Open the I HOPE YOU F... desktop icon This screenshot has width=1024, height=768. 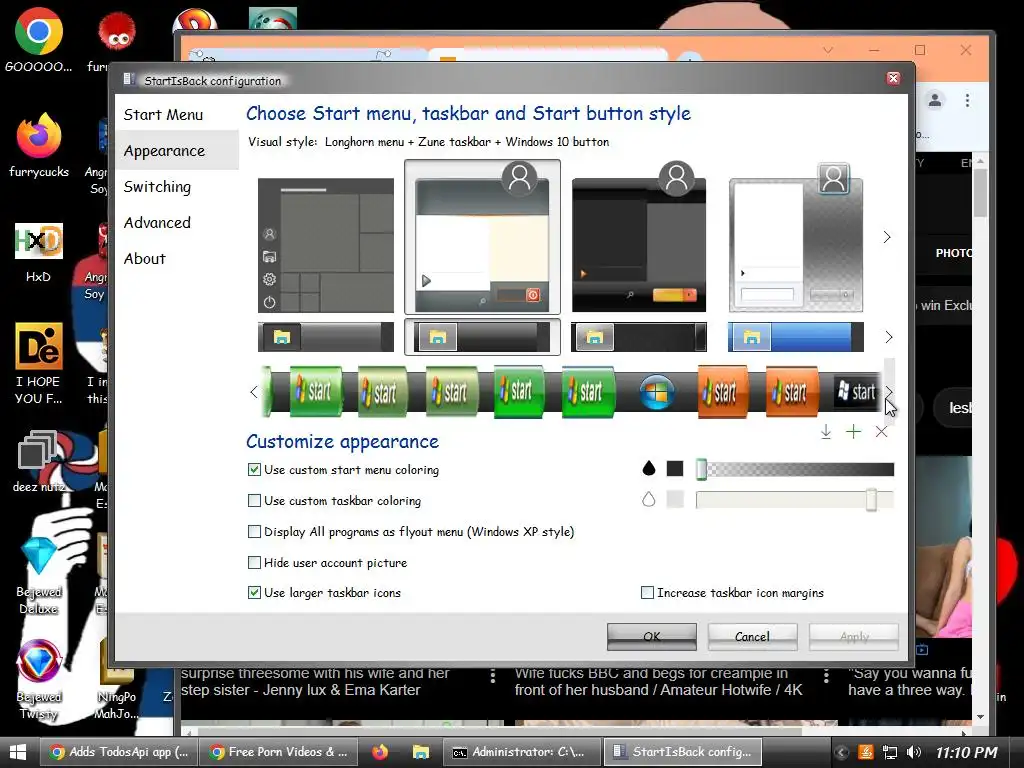39,363
